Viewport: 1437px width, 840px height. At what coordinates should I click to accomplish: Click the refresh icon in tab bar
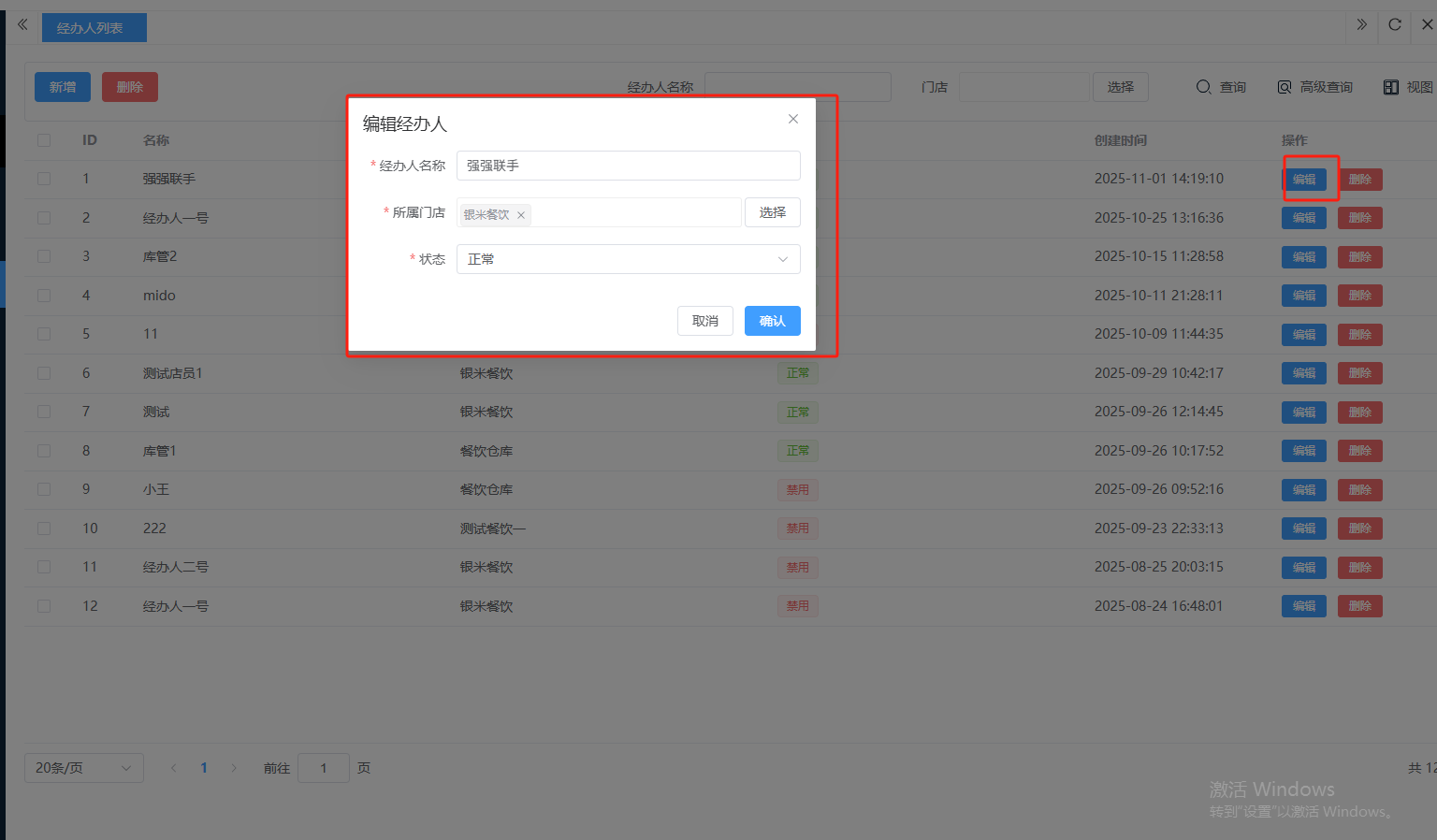[x=1394, y=25]
